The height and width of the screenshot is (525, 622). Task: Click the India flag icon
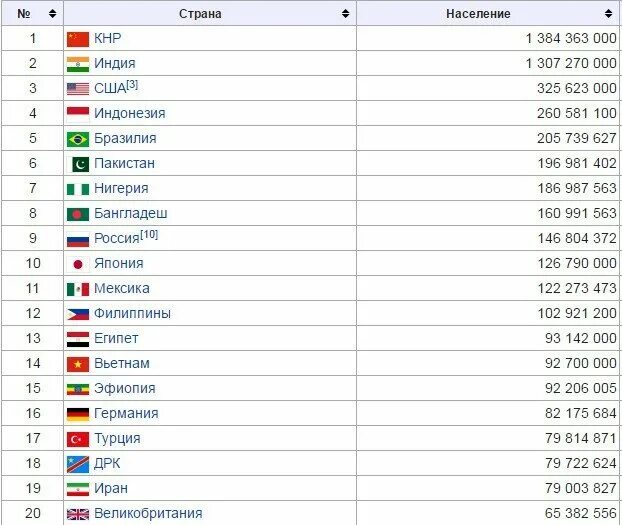point(78,64)
